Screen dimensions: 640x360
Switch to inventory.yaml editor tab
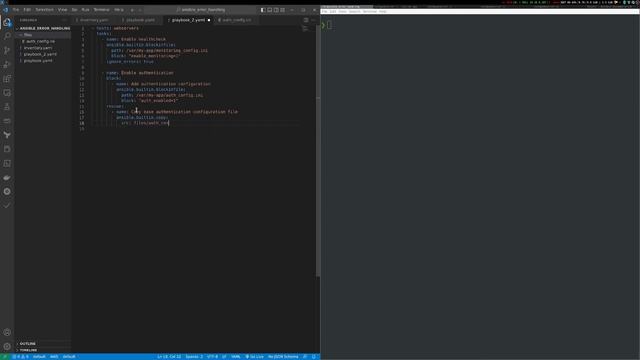[x=94, y=20]
